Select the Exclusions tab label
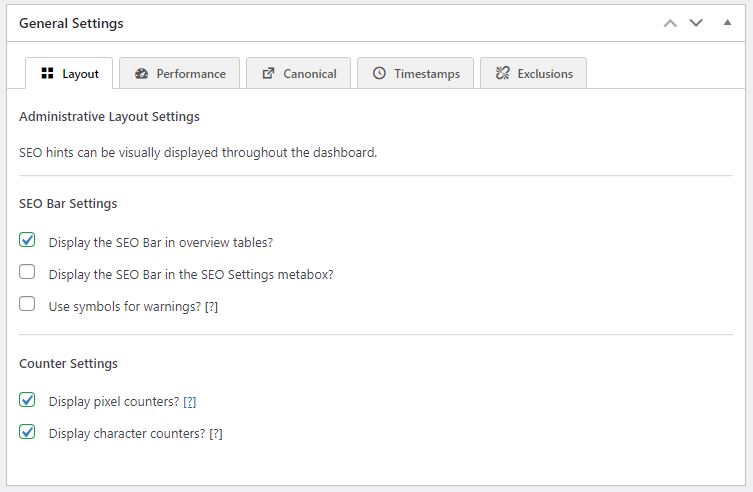Screen dimensions: 753x492 pos(545,73)
